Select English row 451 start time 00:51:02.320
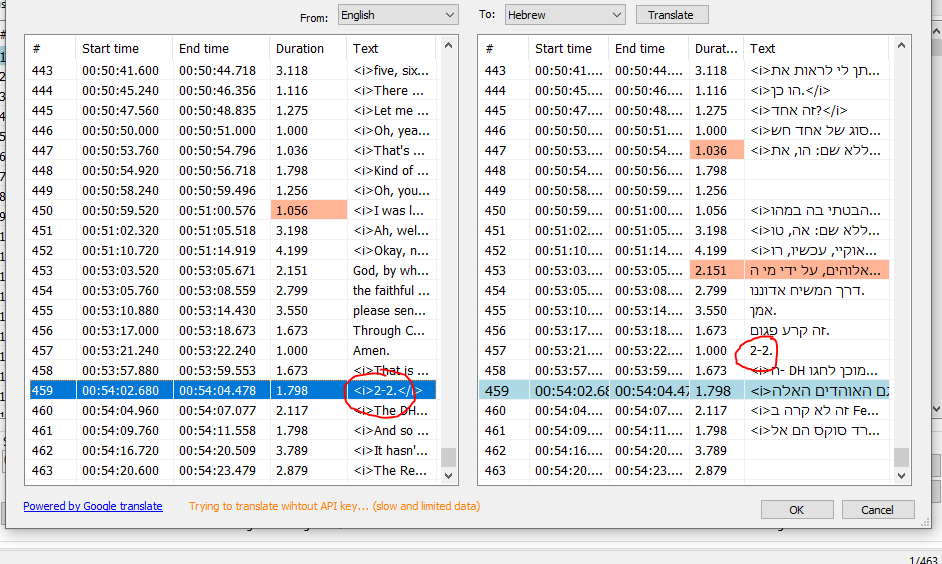942x564 pixels. click(121, 231)
